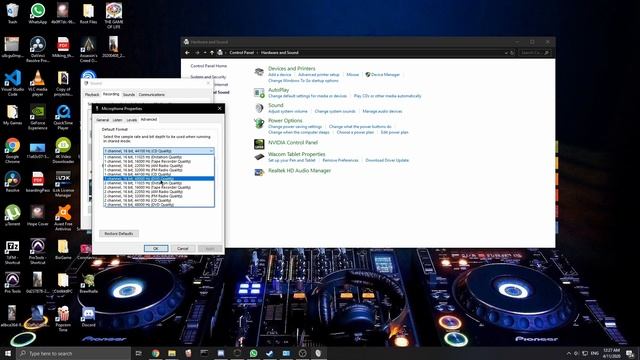Open the Devices and Printers category icon

point(259,72)
